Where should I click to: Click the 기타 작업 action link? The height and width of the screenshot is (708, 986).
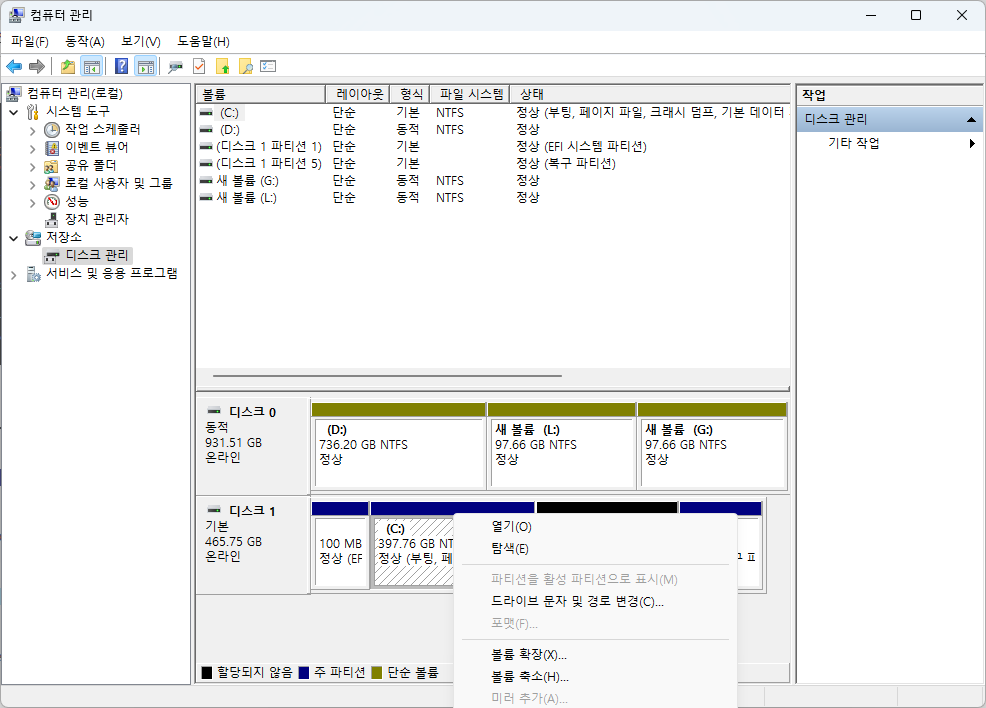click(853, 143)
